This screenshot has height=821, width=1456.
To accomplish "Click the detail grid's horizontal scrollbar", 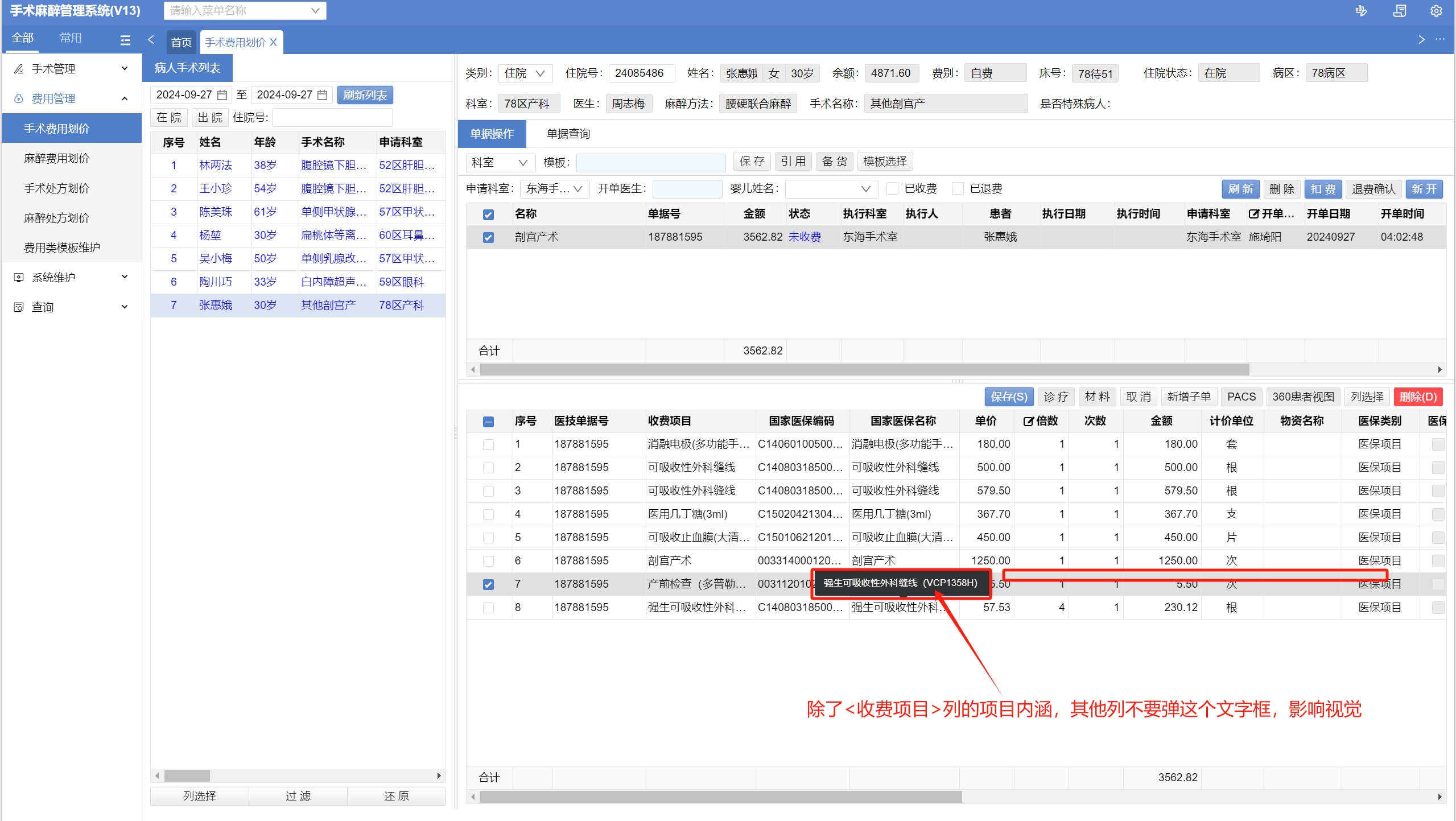I will pos(720,797).
